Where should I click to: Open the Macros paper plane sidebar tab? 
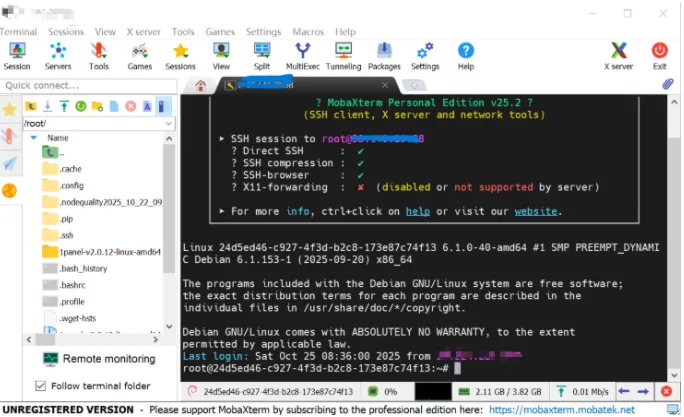coord(10,163)
